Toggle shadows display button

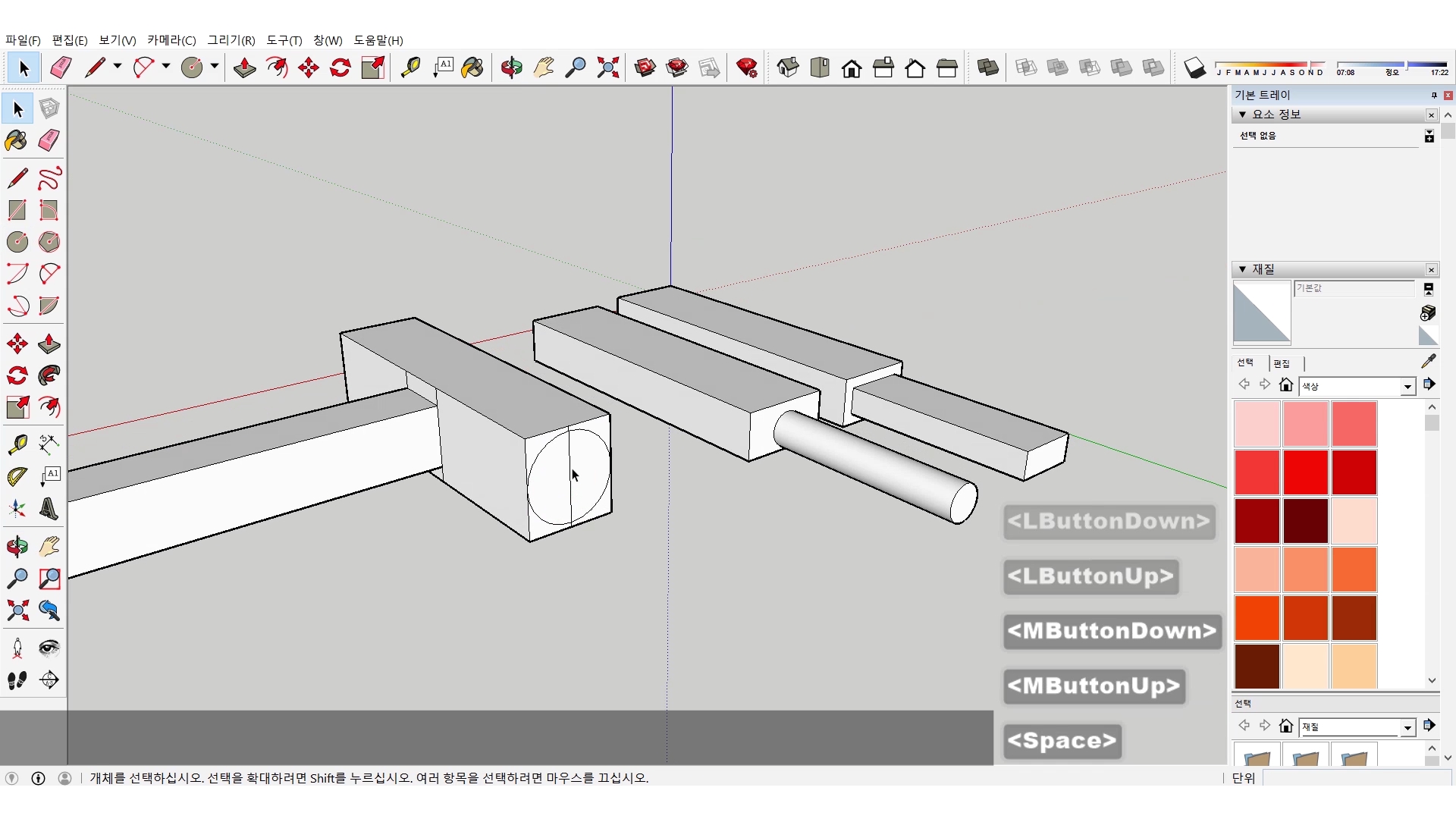click(1194, 68)
